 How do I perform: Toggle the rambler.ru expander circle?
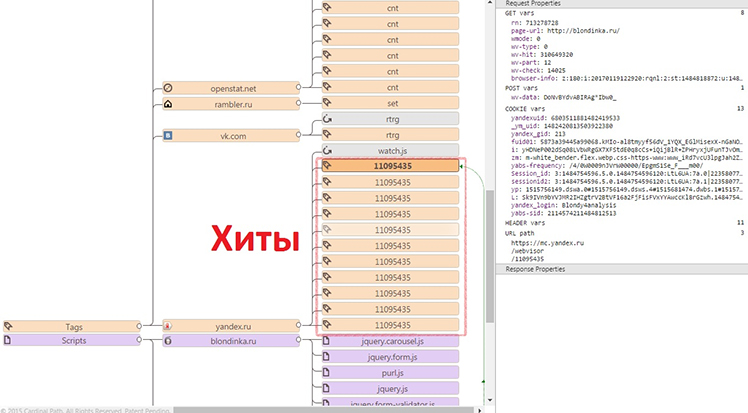click(x=298, y=103)
